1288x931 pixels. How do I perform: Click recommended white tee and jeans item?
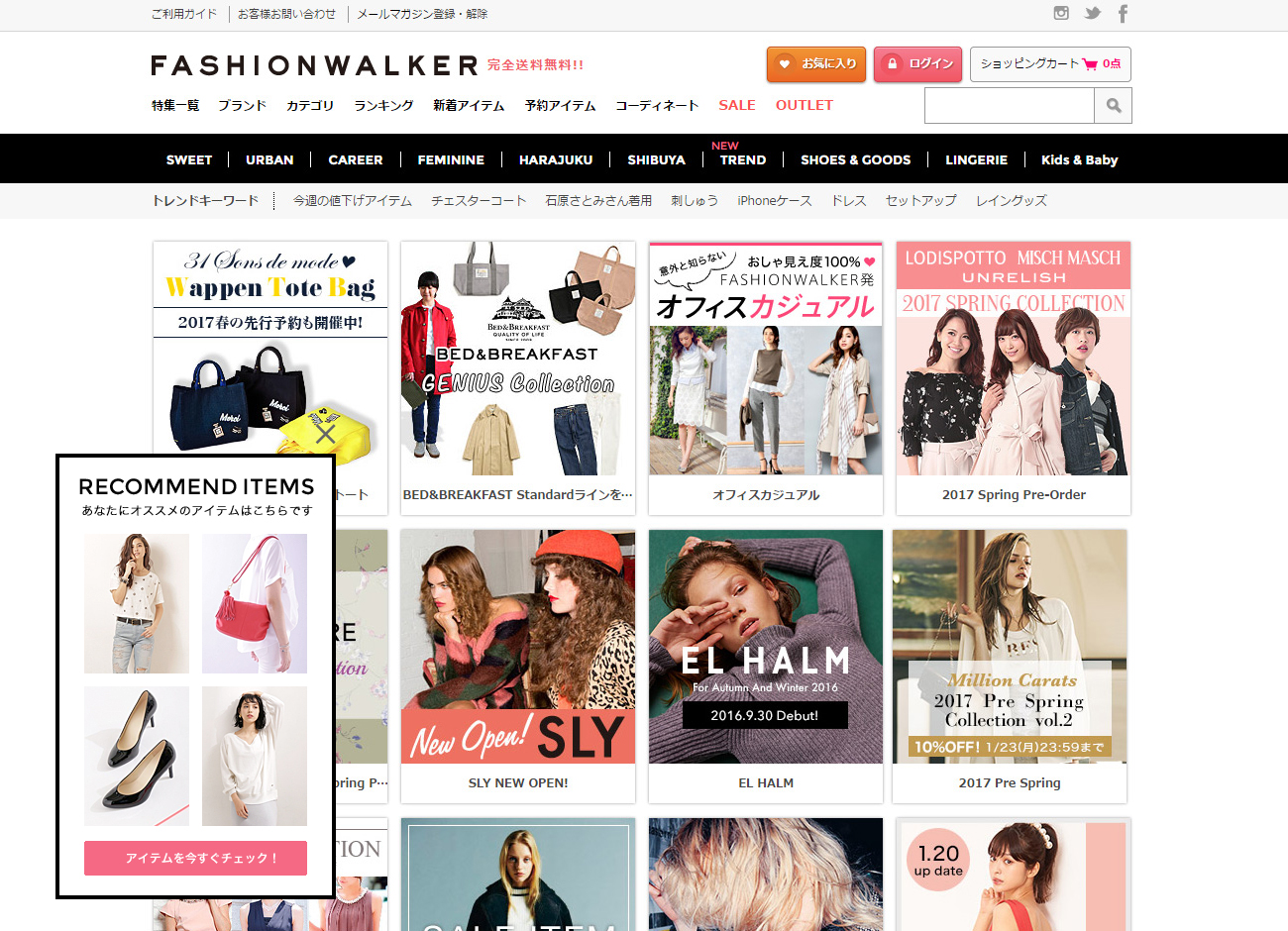[137, 604]
